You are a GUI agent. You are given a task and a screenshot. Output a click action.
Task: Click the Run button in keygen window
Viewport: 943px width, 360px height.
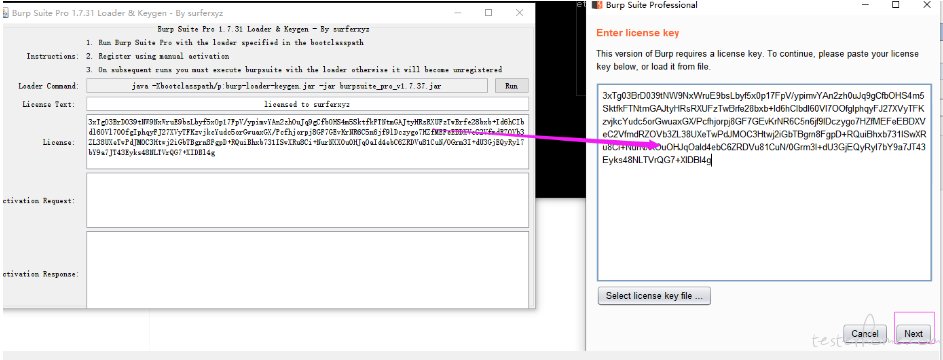(x=511, y=86)
